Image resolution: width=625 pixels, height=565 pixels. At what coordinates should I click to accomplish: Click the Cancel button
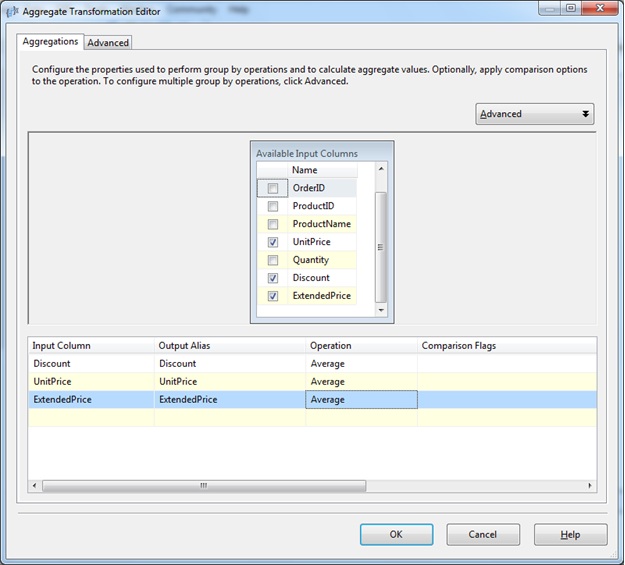point(483,534)
